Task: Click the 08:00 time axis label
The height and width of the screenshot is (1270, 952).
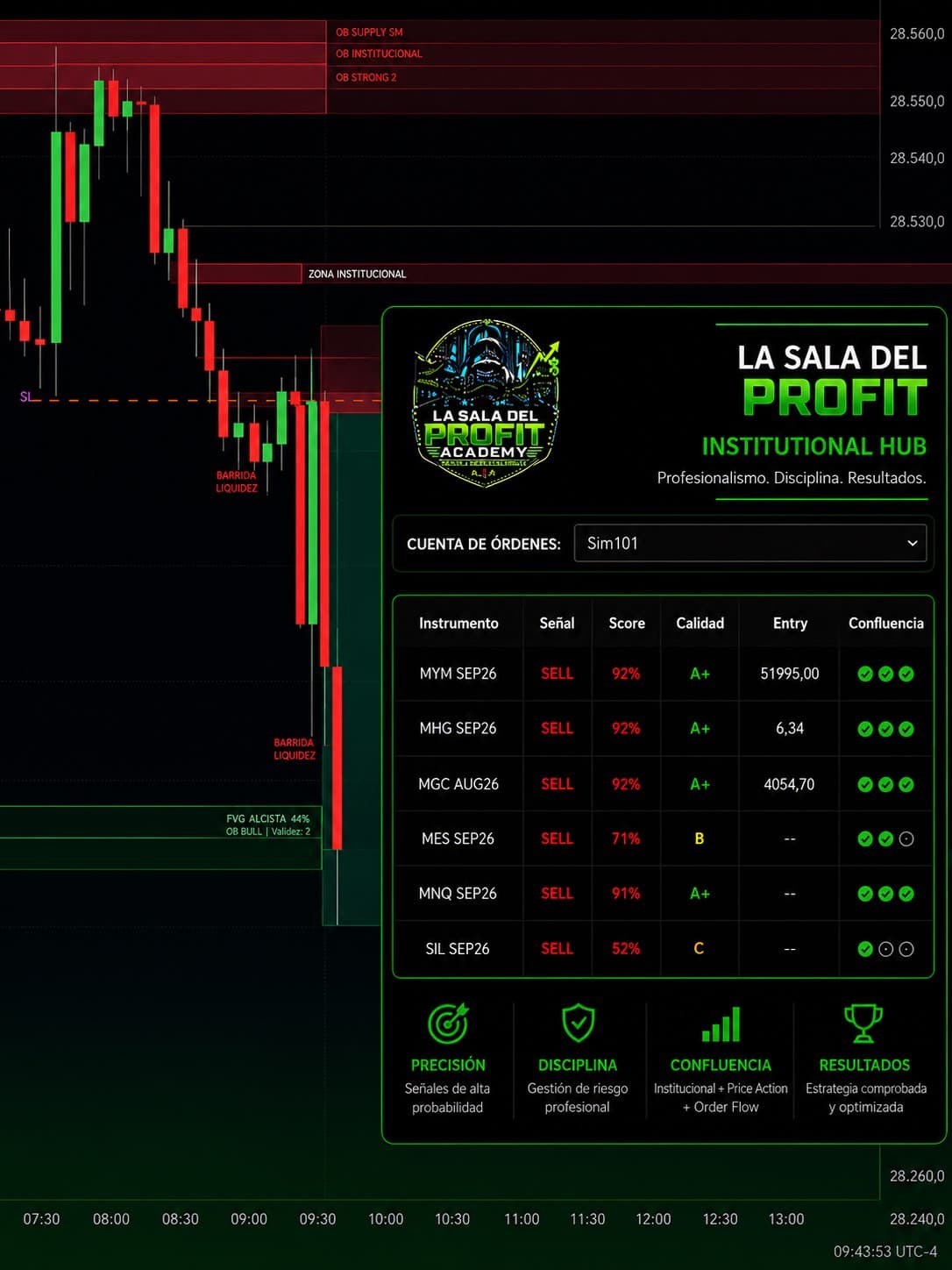Action: click(x=111, y=1219)
